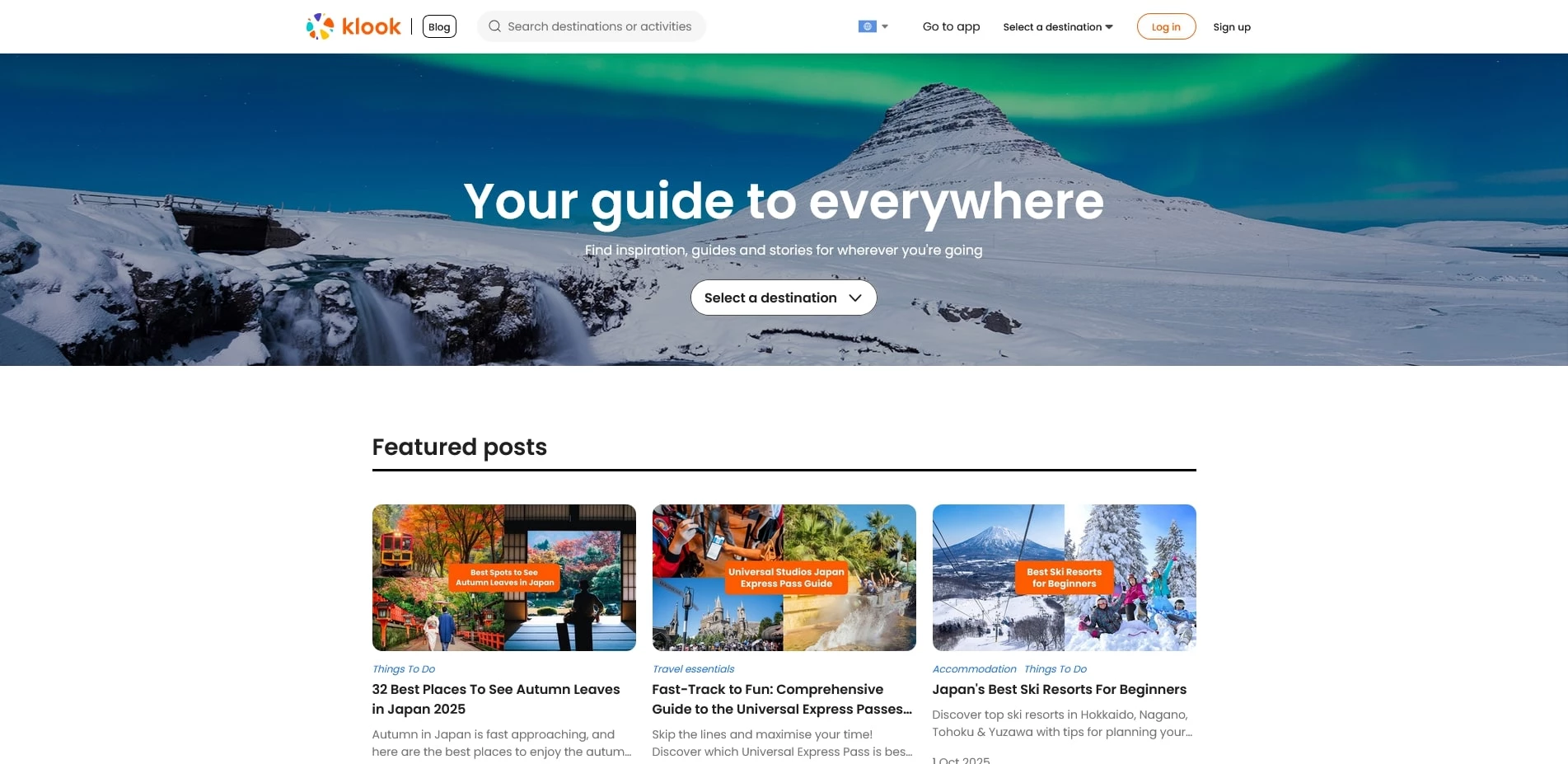This screenshot has height=764, width=1568.
Task: Open the Blog badge link
Action: 439,26
